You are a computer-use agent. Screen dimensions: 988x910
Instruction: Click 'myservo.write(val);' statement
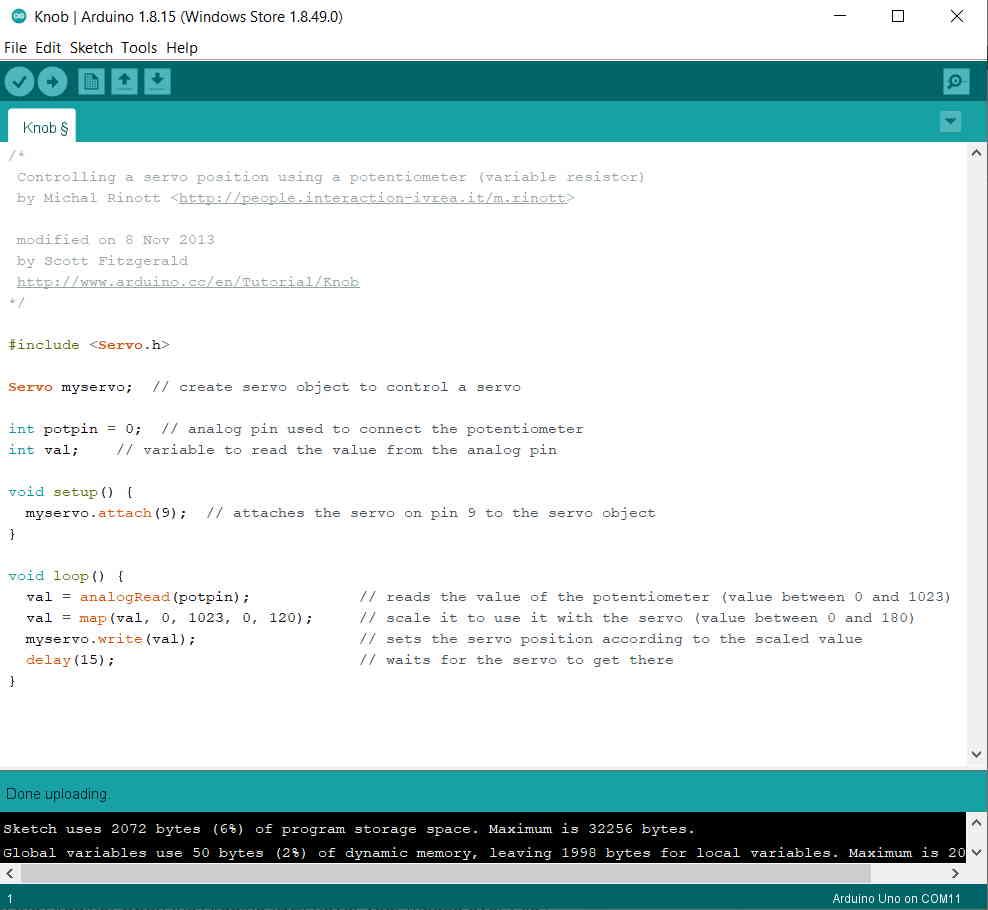point(111,639)
